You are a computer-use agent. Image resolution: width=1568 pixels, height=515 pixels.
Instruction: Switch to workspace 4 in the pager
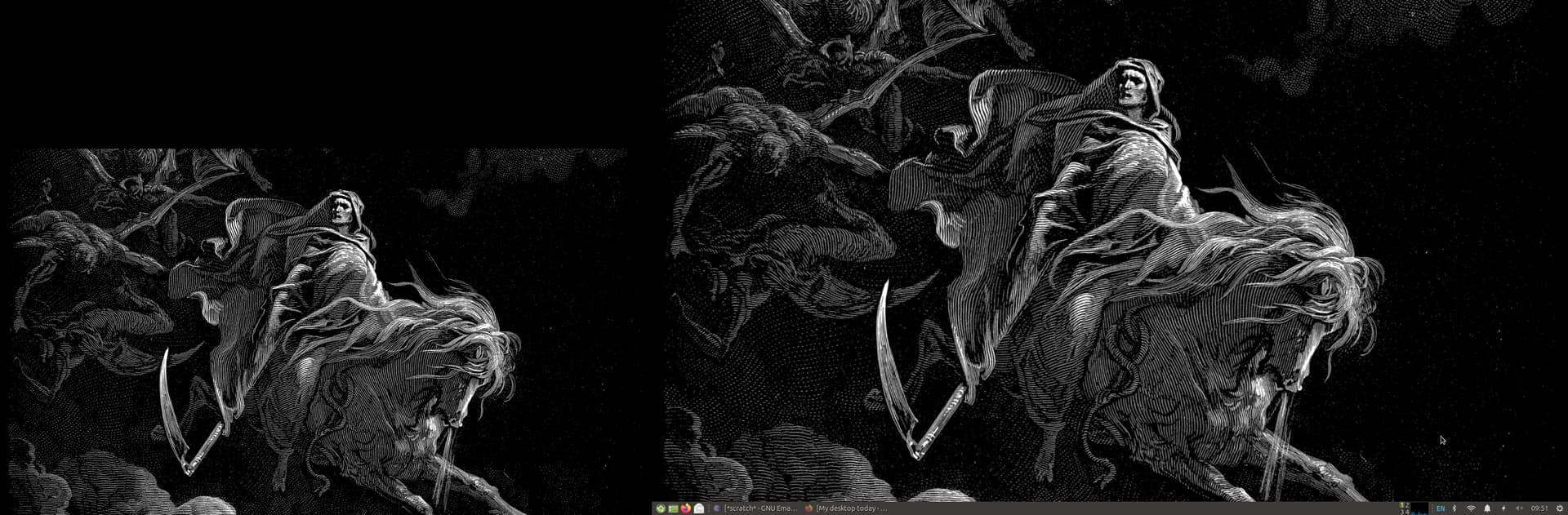1407,512
